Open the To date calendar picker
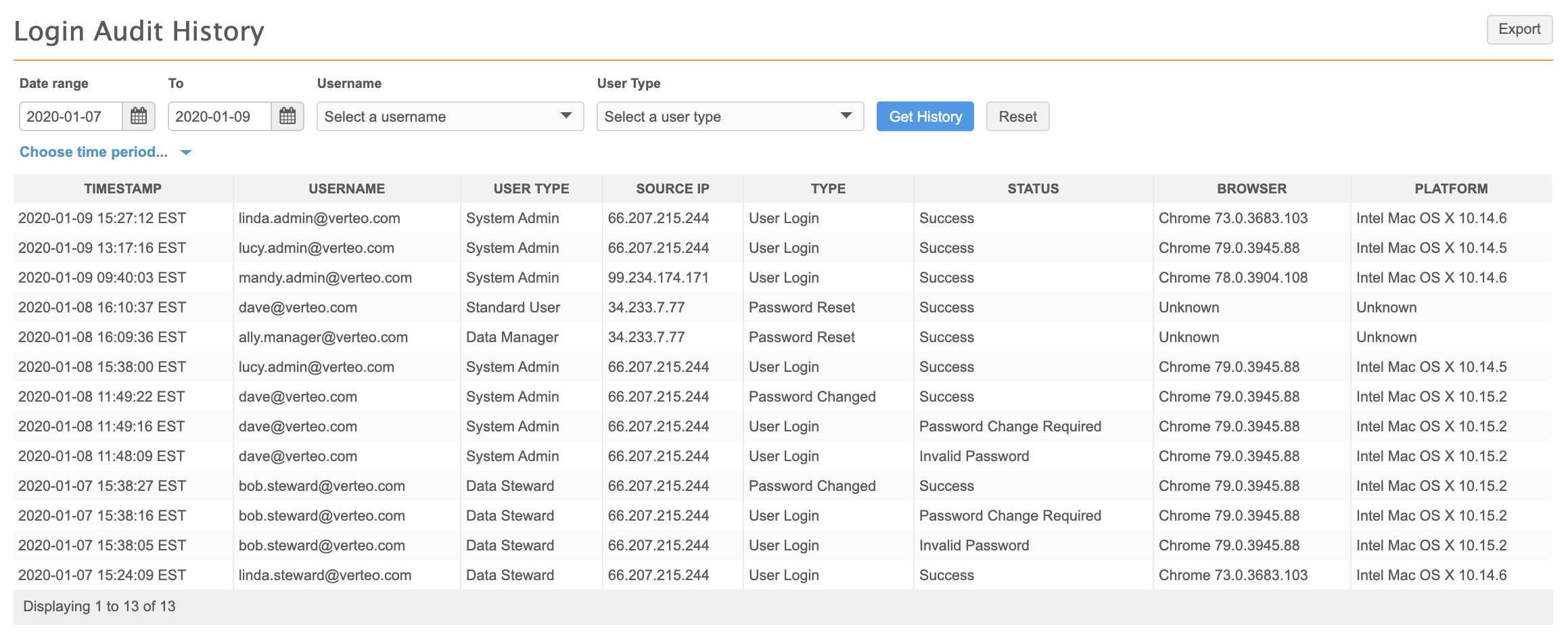The height and width of the screenshot is (641, 1568). [x=287, y=116]
